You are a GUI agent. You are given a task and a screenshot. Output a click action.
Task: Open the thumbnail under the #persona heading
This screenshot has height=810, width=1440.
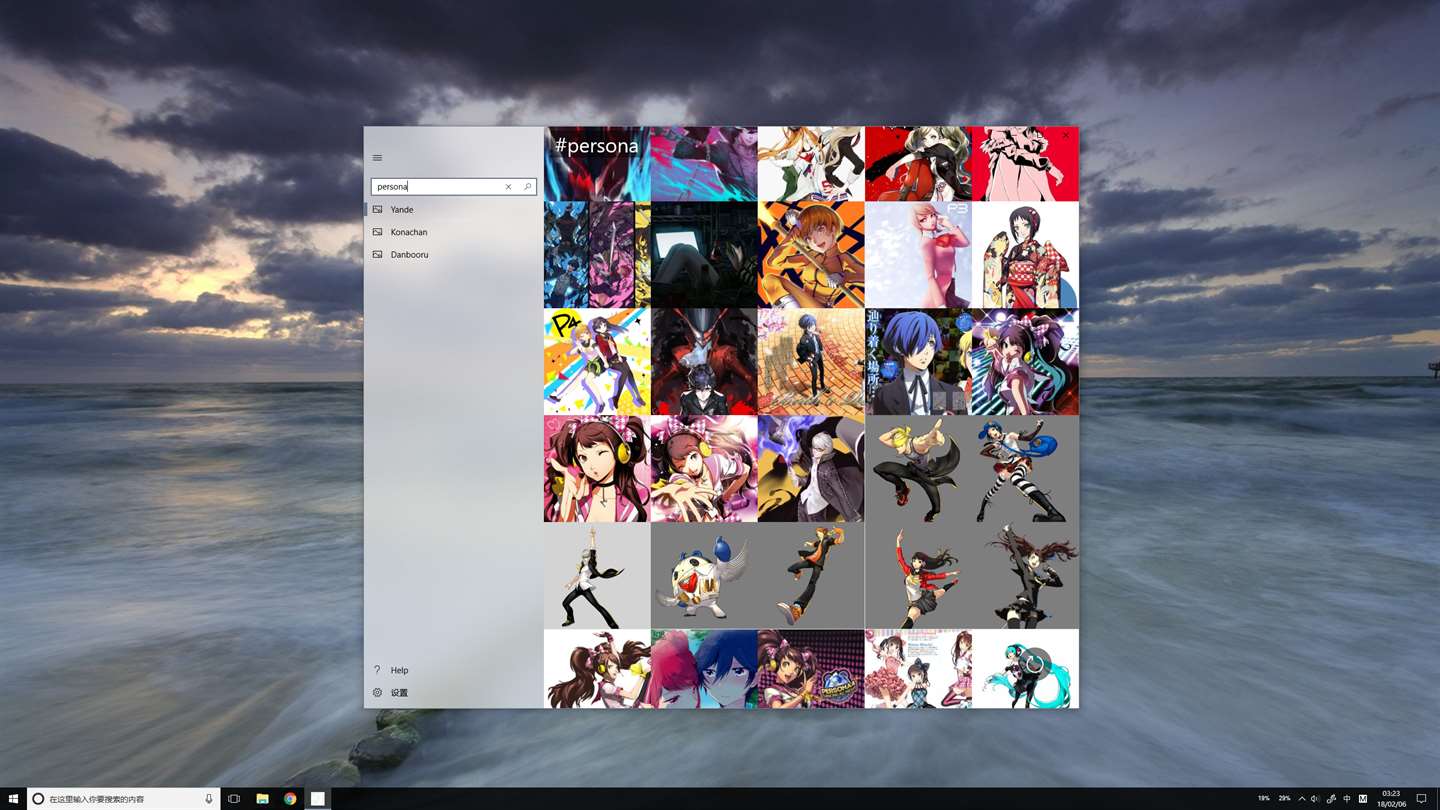(x=597, y=164)
